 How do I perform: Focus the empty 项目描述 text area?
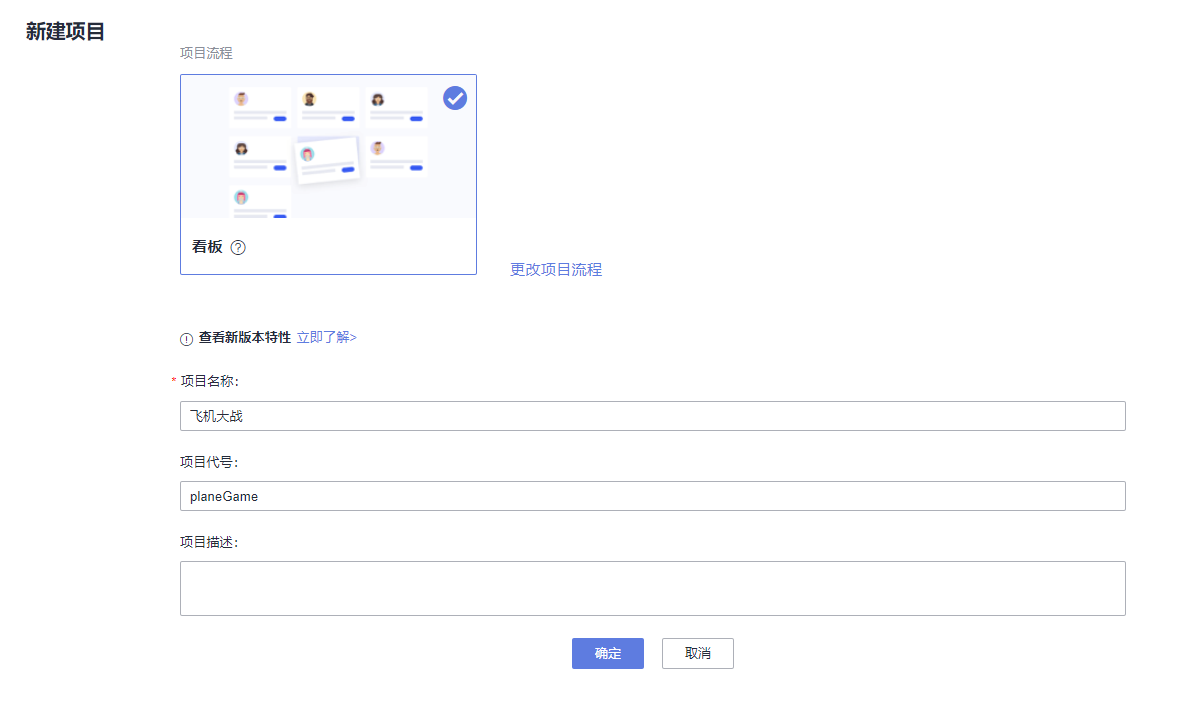pyautogui.click(x=652, y=588)
